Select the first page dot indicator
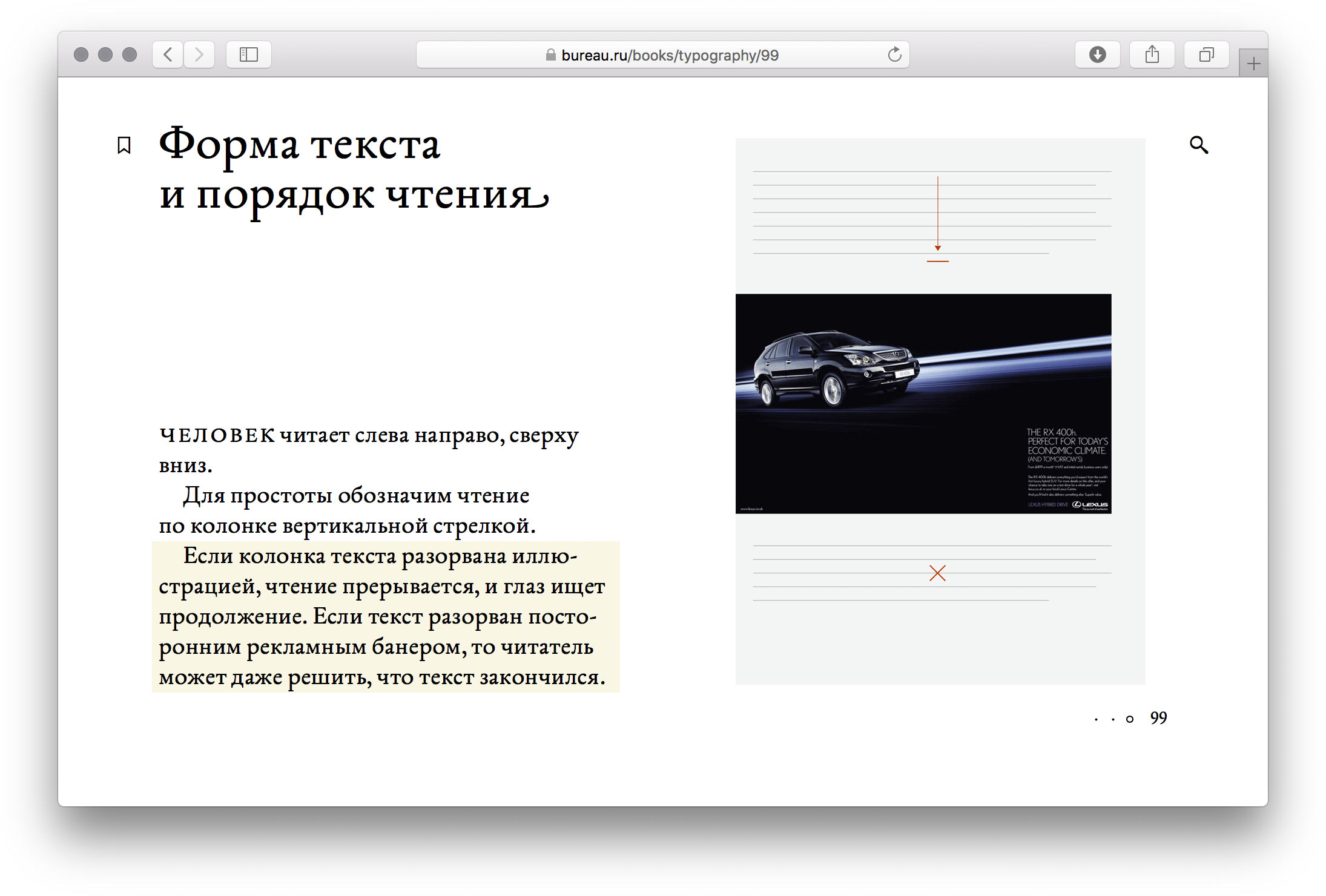1326x896 pixels. click(x=1096, y=719)
